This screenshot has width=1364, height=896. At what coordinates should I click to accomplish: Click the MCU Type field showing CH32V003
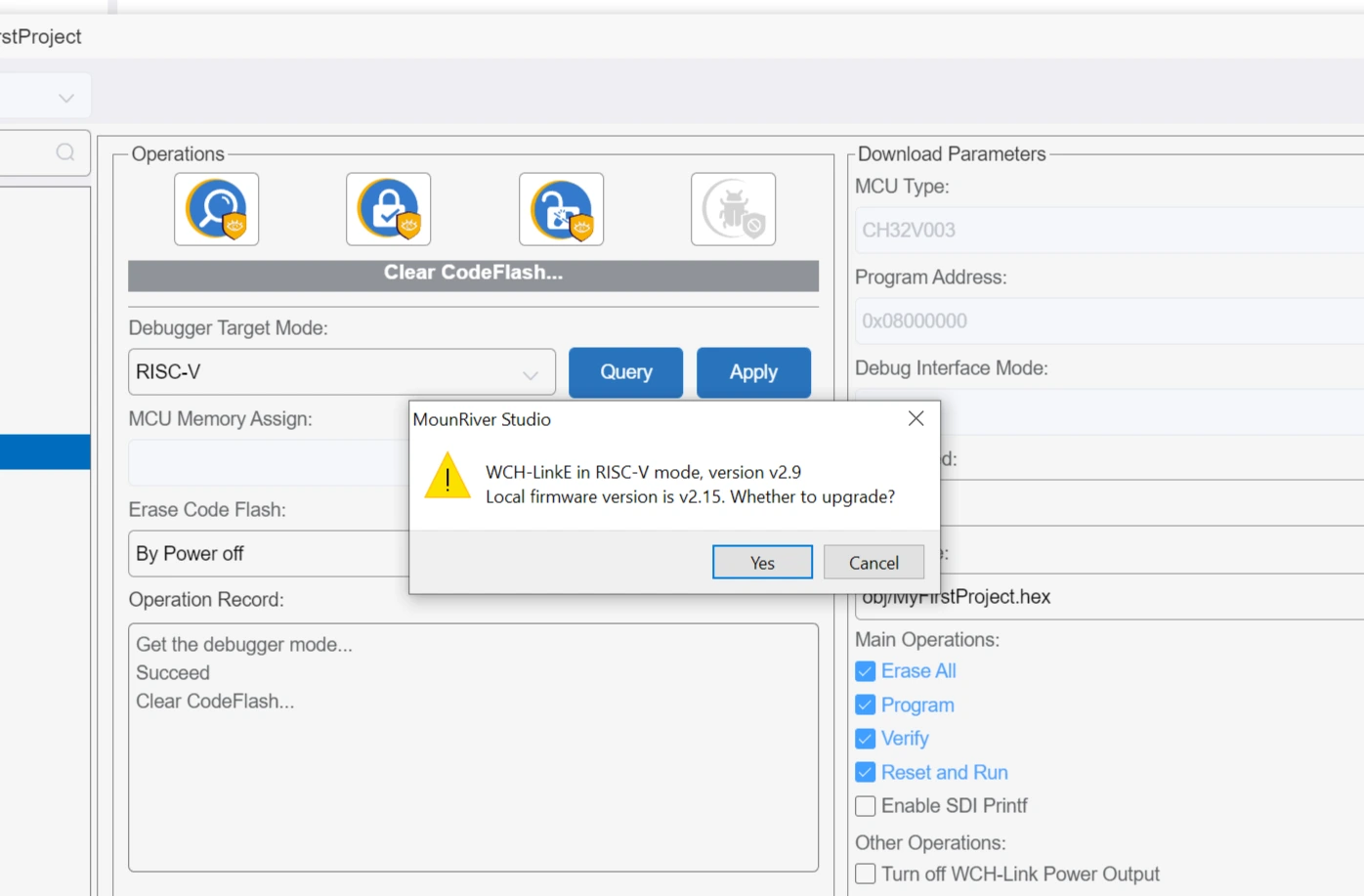1109,231
